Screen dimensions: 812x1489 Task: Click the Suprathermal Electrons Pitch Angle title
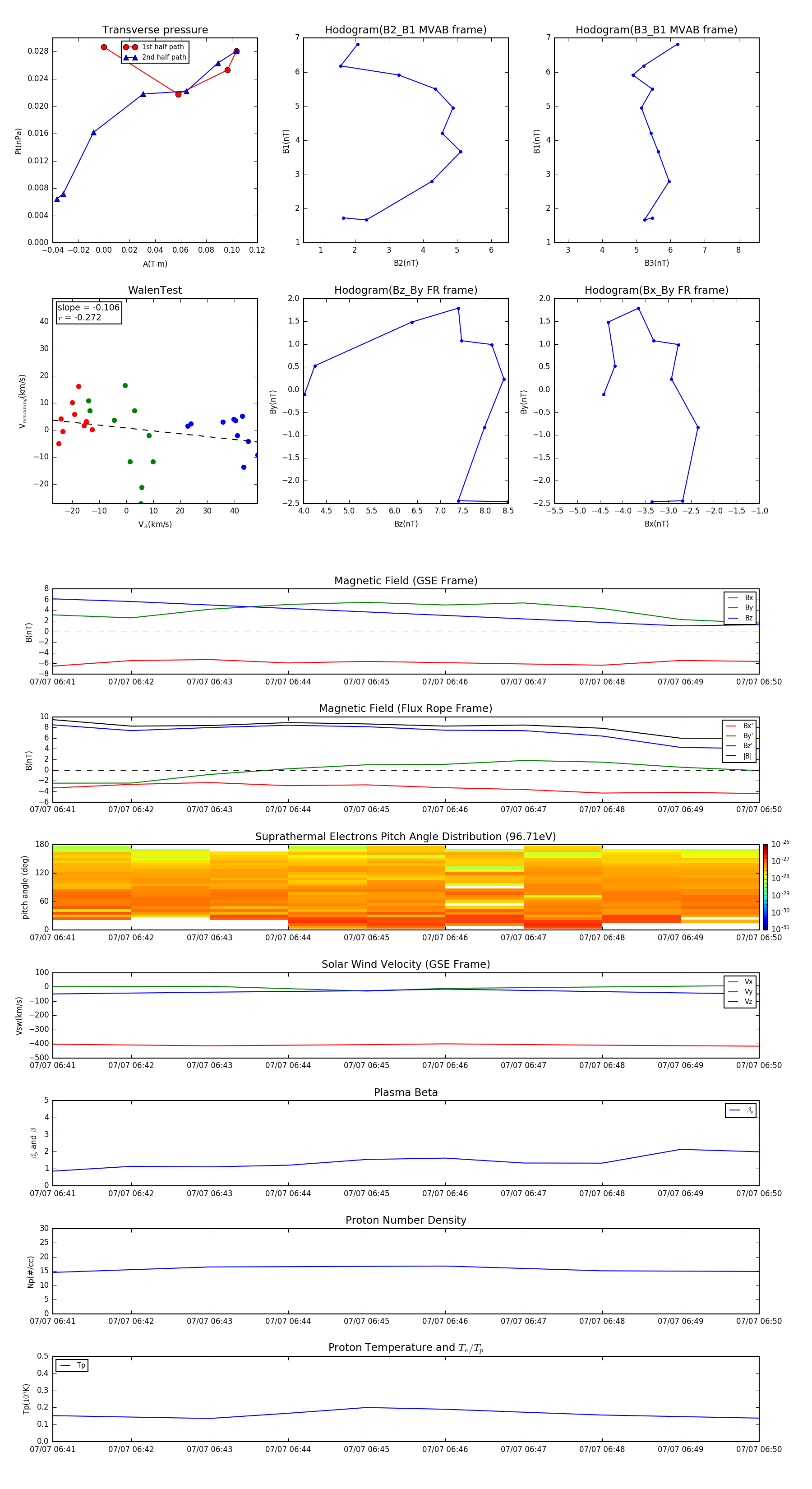tap(406, 837)
